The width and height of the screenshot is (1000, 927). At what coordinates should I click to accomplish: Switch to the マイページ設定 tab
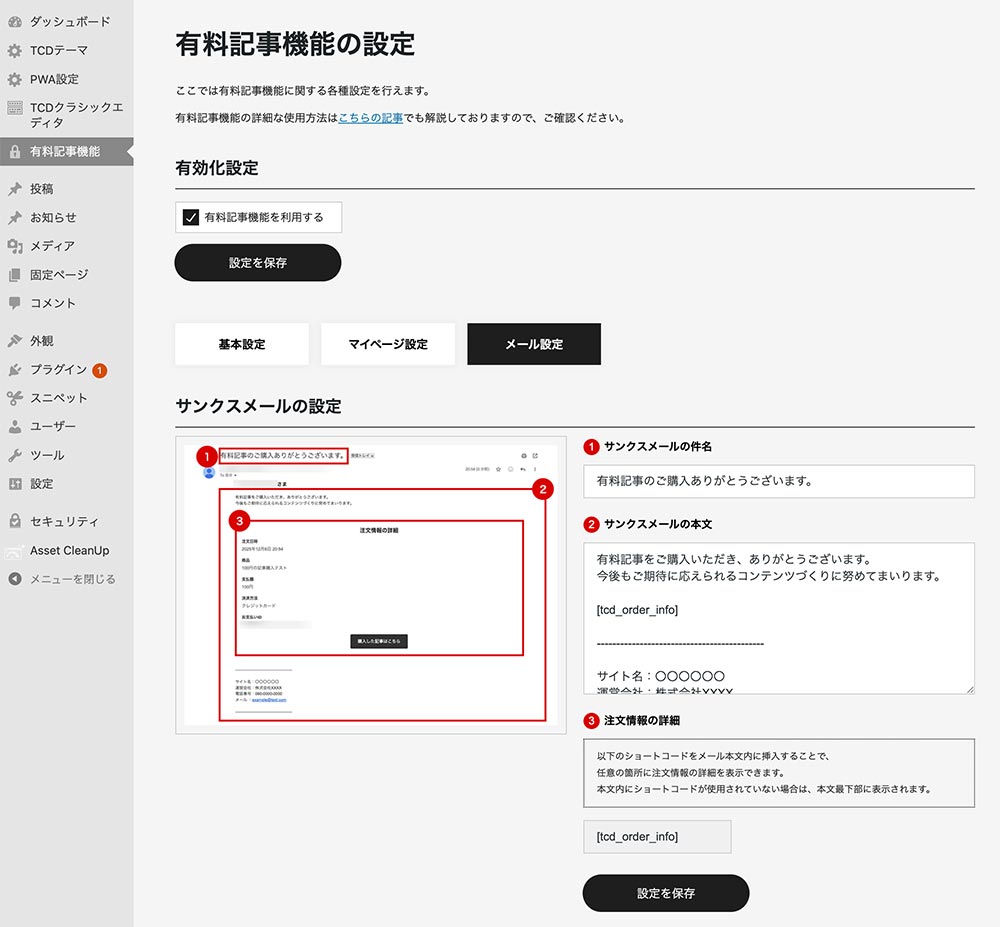[x=388, y=344]
